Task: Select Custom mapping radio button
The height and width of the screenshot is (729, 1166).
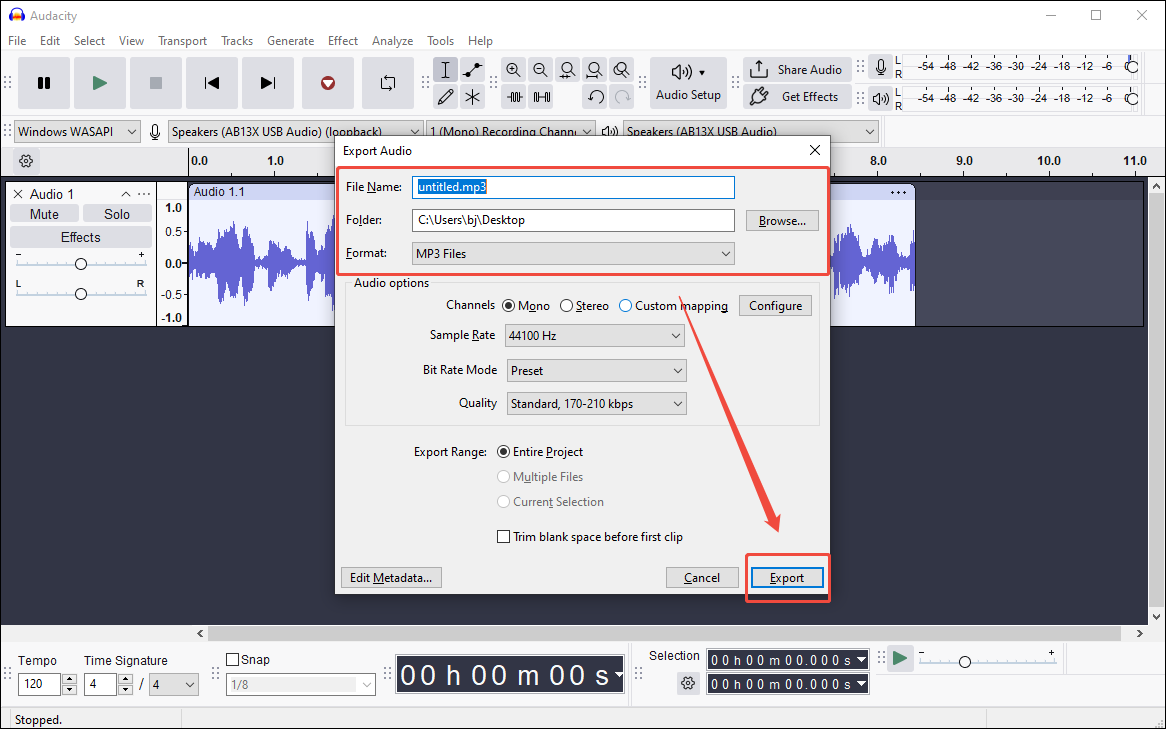Action: click(x=625, y=306)
